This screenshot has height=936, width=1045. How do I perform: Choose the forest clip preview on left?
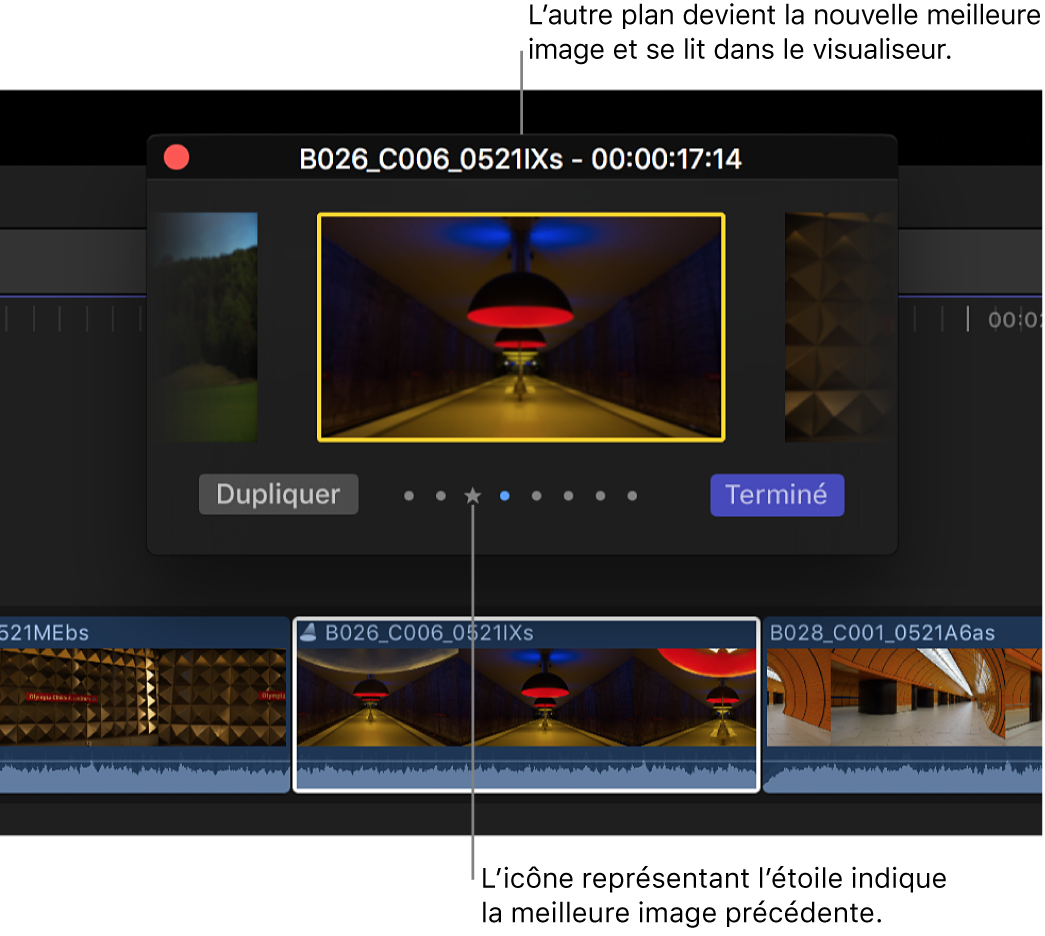coord(205,327)
